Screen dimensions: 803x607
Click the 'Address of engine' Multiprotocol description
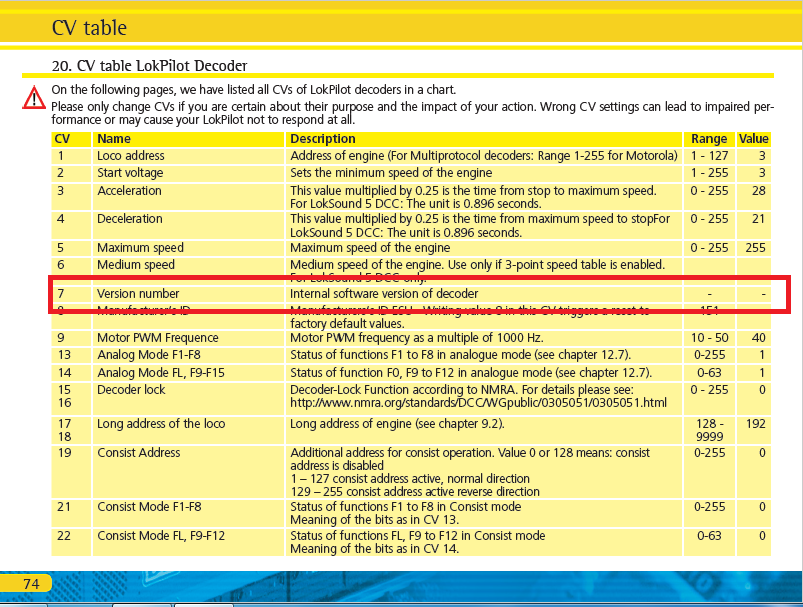click(x=484, y=156)
